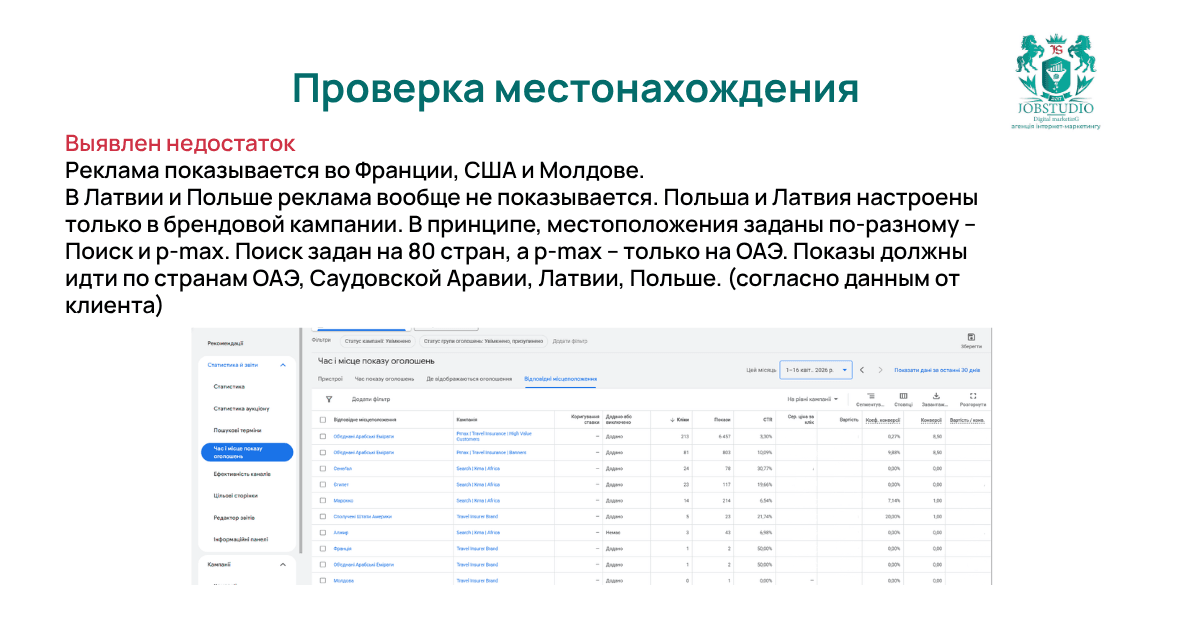Collapse the Кампанії sidebar section

[283, 564]
